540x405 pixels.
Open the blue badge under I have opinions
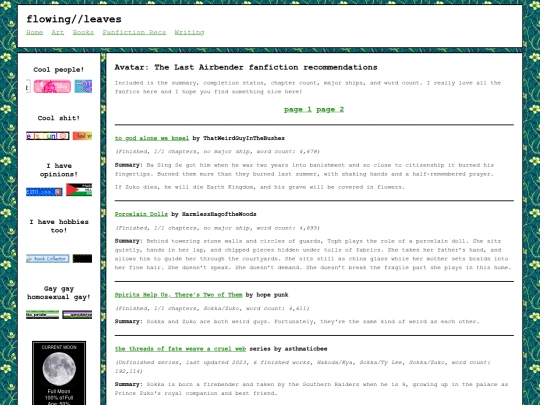44,192
